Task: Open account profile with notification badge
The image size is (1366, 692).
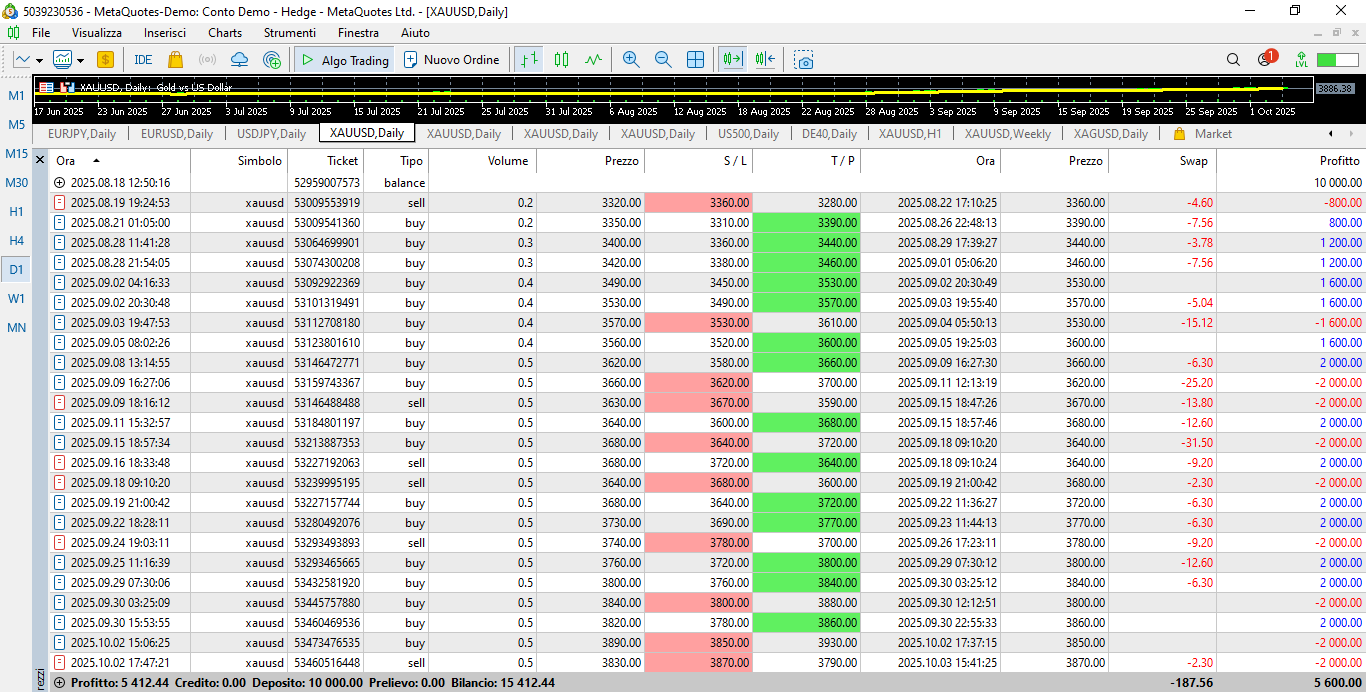Action: (x=1266, y=59)
